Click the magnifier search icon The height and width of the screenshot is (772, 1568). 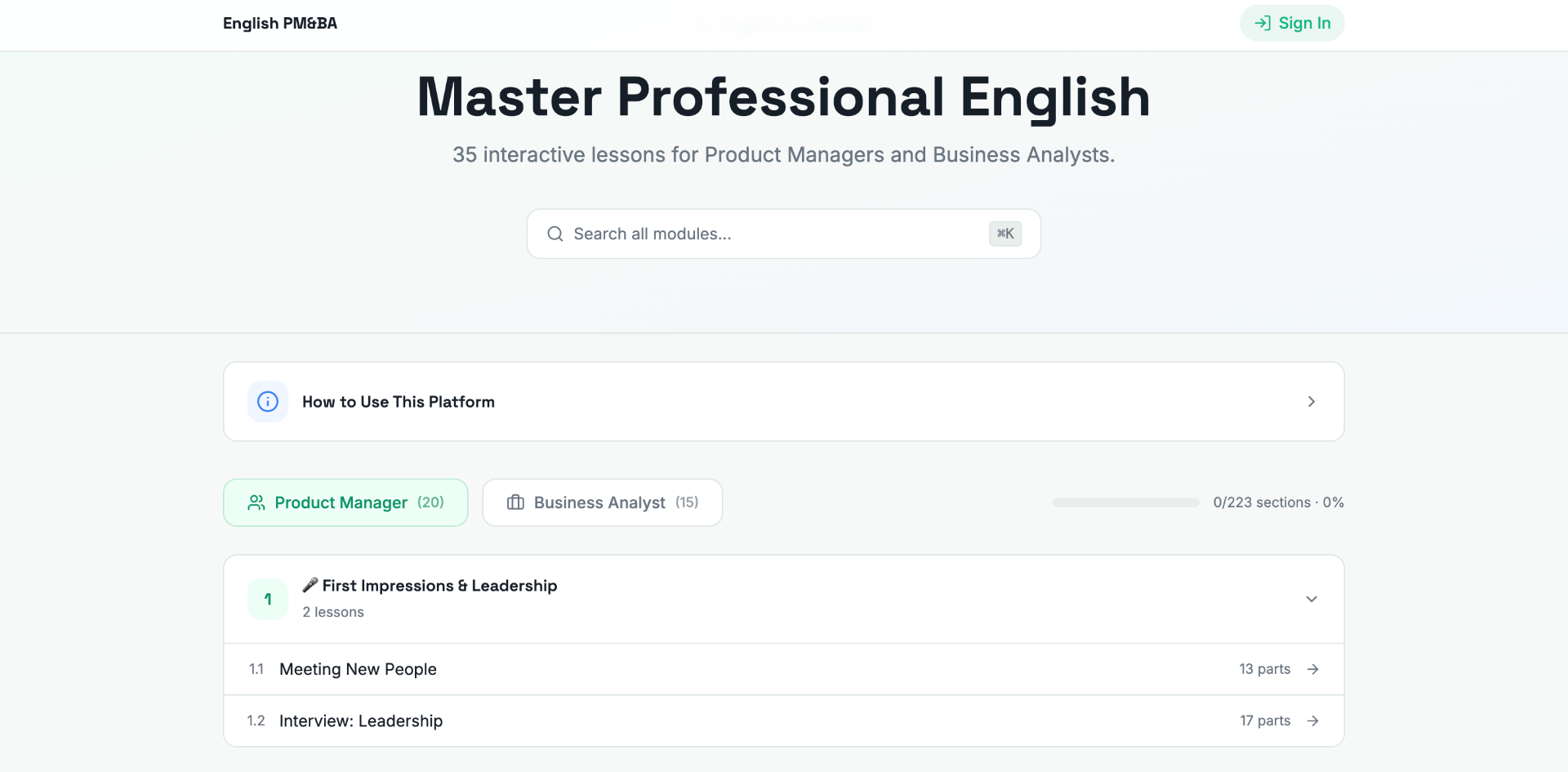(x=555, y=234)
